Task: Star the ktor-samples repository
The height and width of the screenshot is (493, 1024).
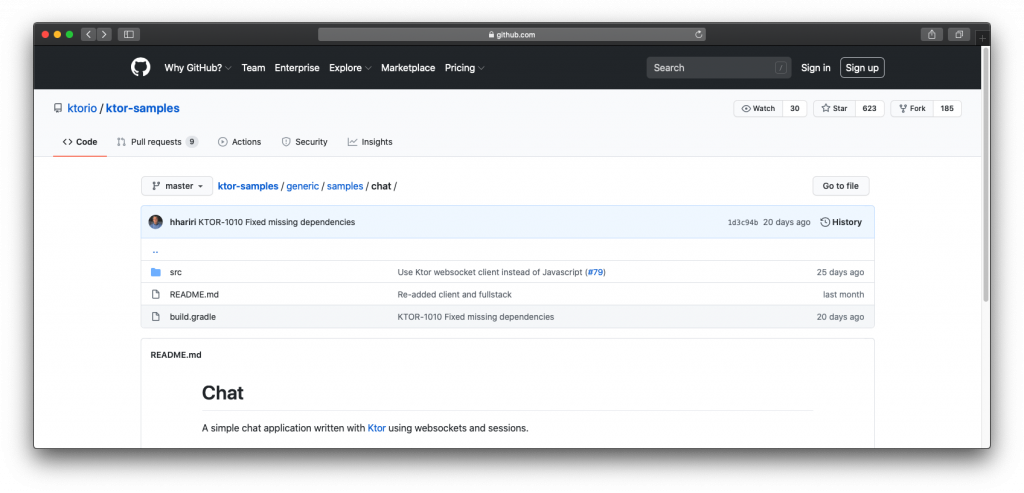Action: [834, 108]
